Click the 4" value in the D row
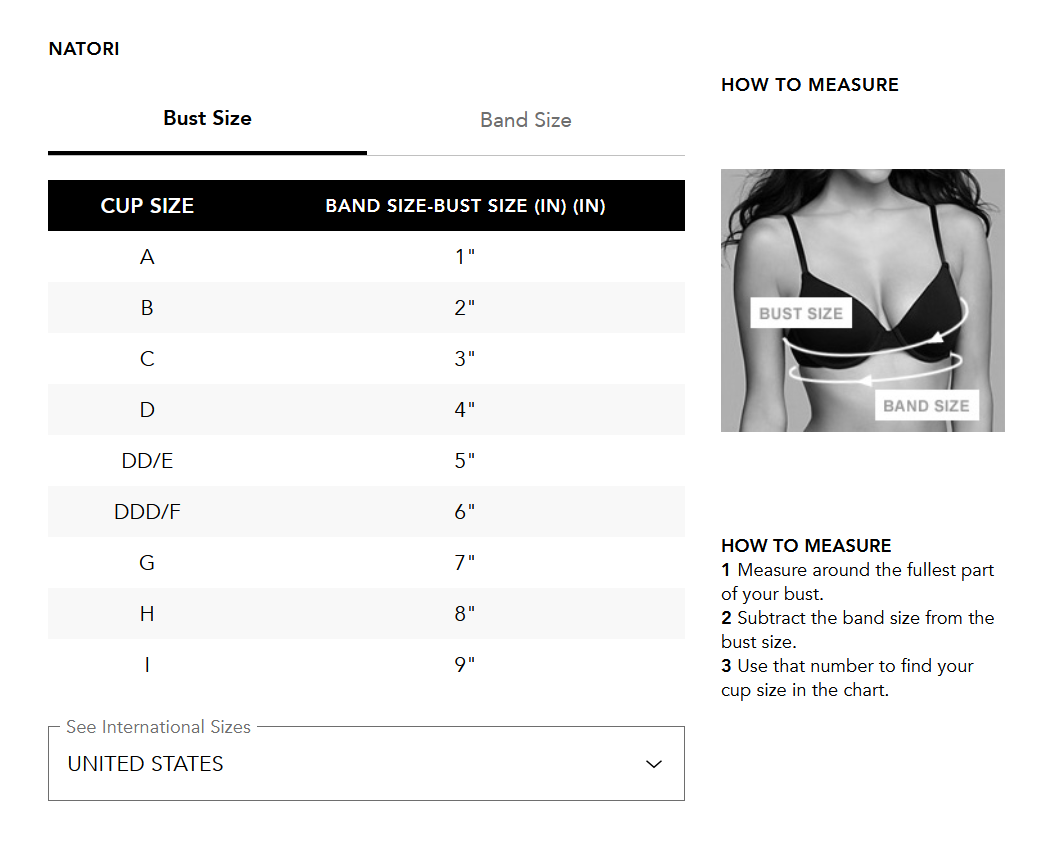Screen dimensions: 1064x843 pyautogui.click(x=465, y=410)
